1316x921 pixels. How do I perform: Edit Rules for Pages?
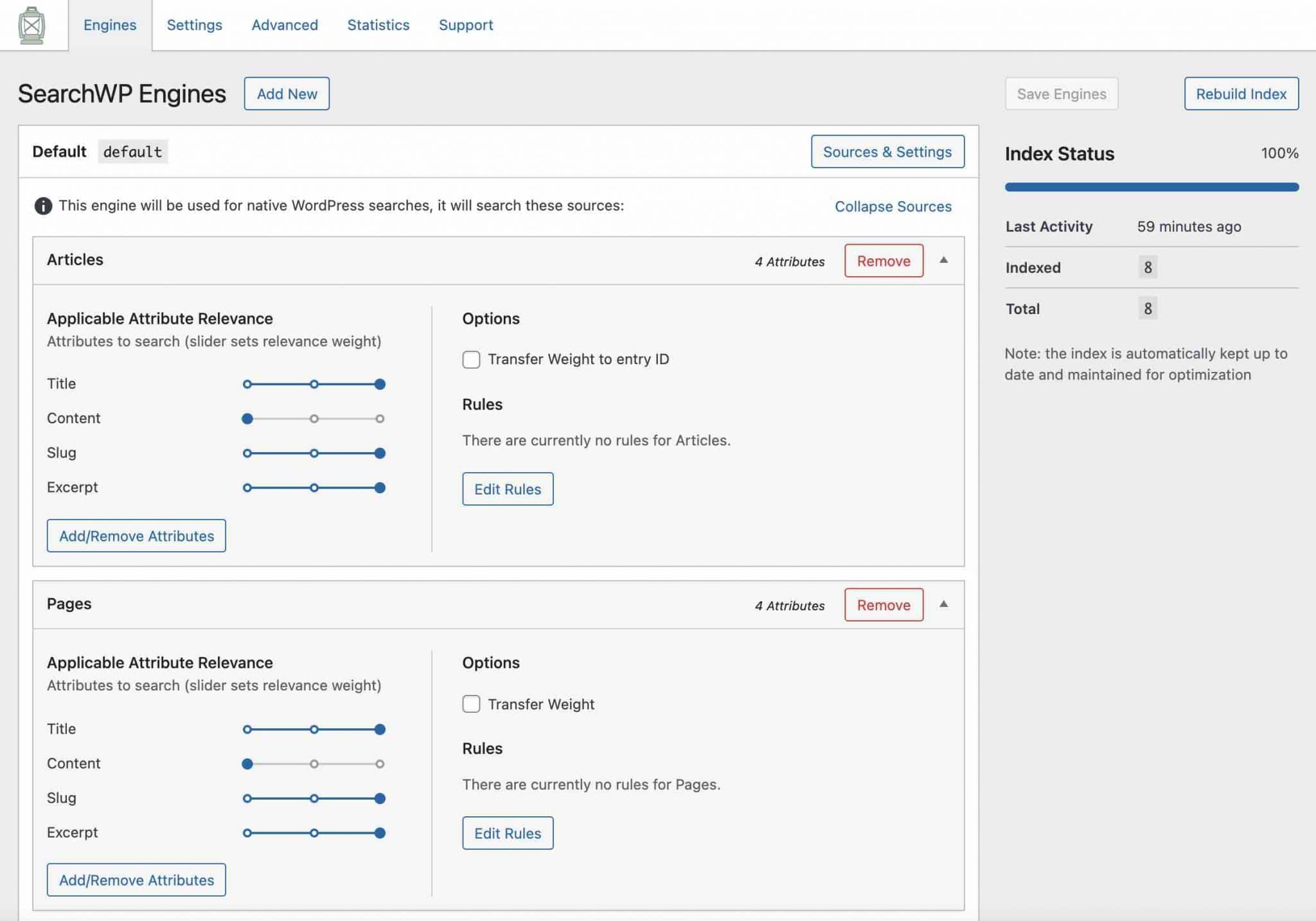pos(508,834)
